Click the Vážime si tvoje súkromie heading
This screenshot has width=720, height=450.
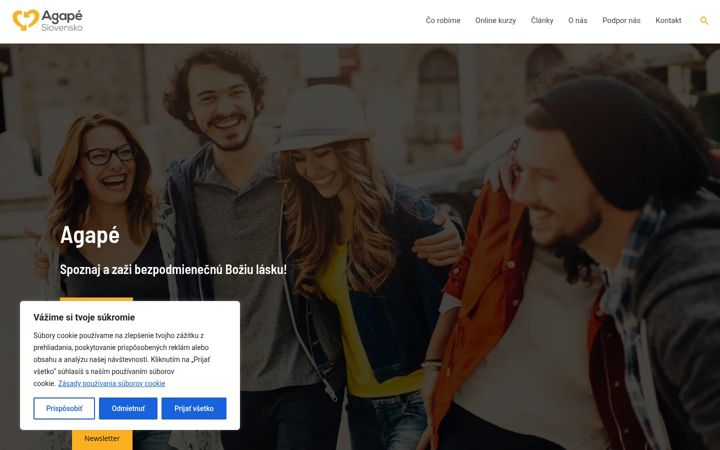point(84,317)
